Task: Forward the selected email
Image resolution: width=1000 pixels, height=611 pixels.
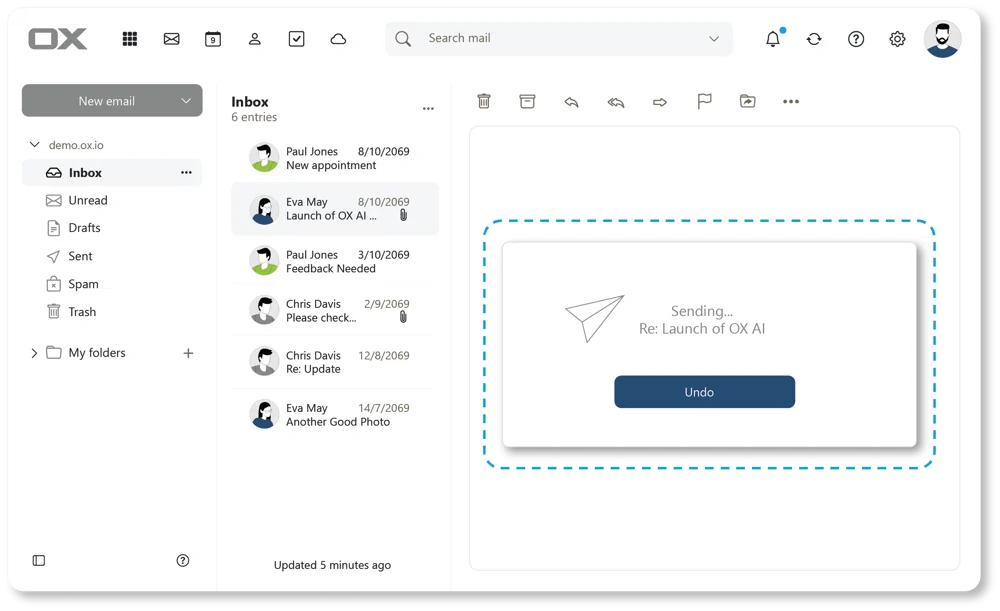Action: (x=660, y=101)
